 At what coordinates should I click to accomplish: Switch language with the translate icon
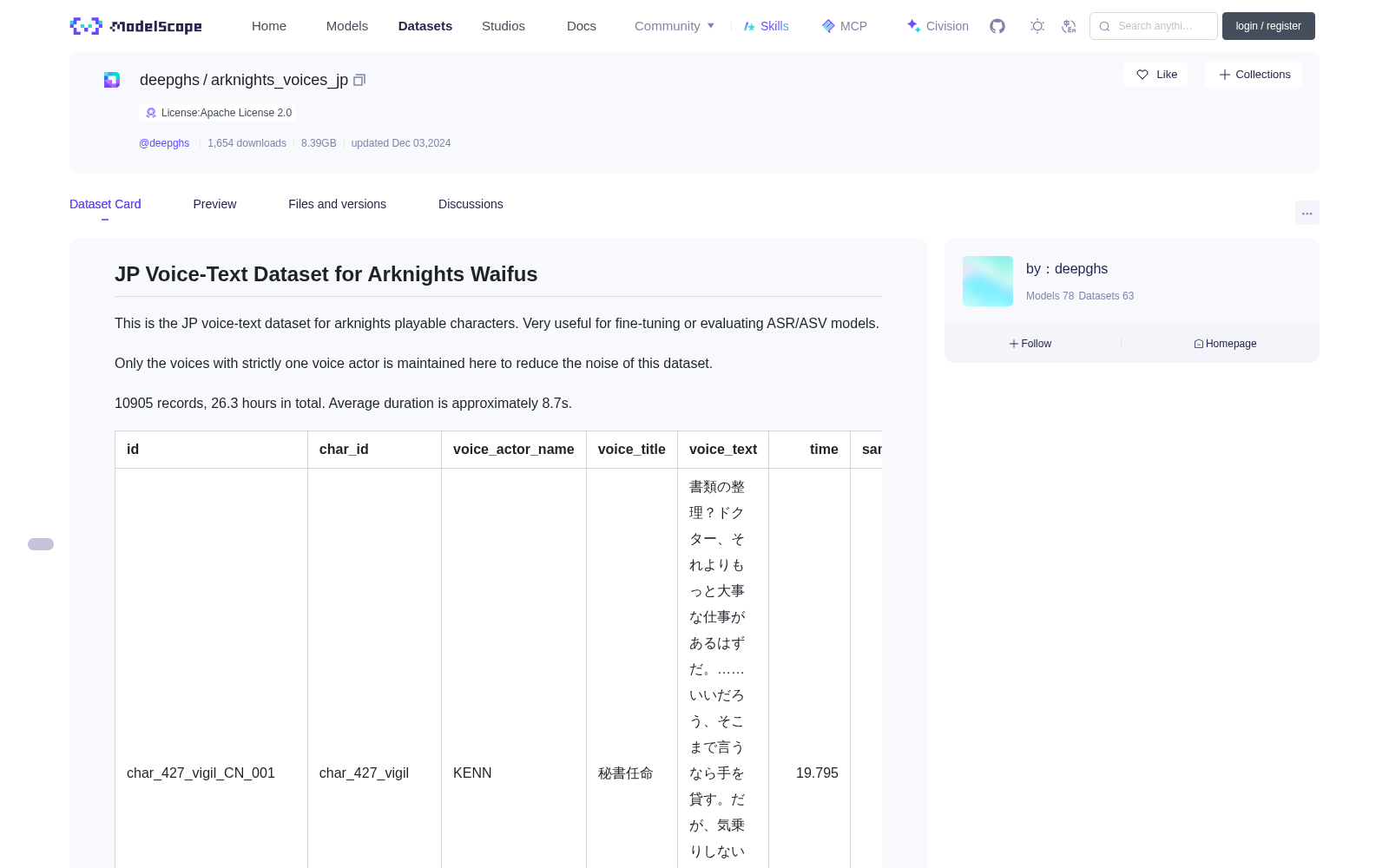[1069, 26]
